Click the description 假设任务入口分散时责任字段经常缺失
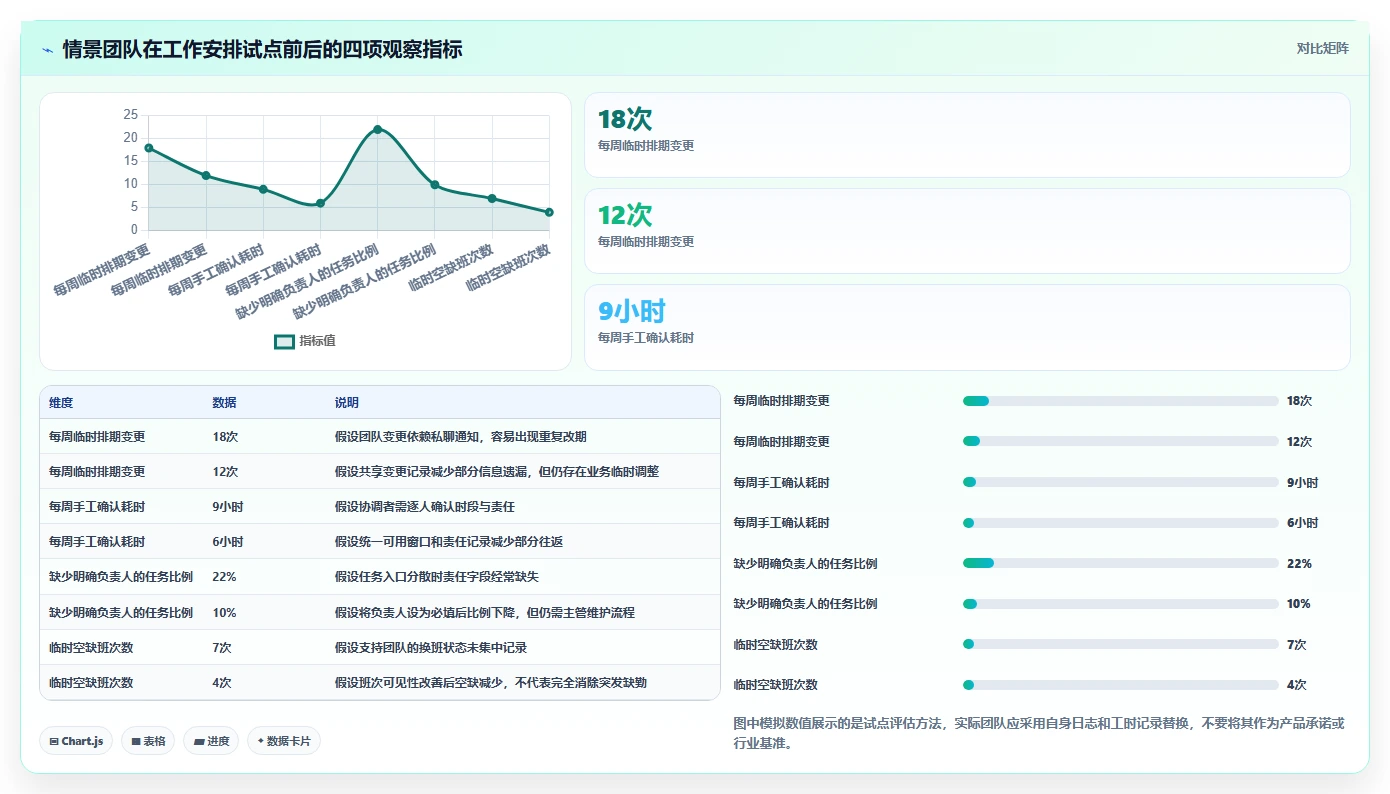This screenshot has height=794, width=1390. coord(437,577)
